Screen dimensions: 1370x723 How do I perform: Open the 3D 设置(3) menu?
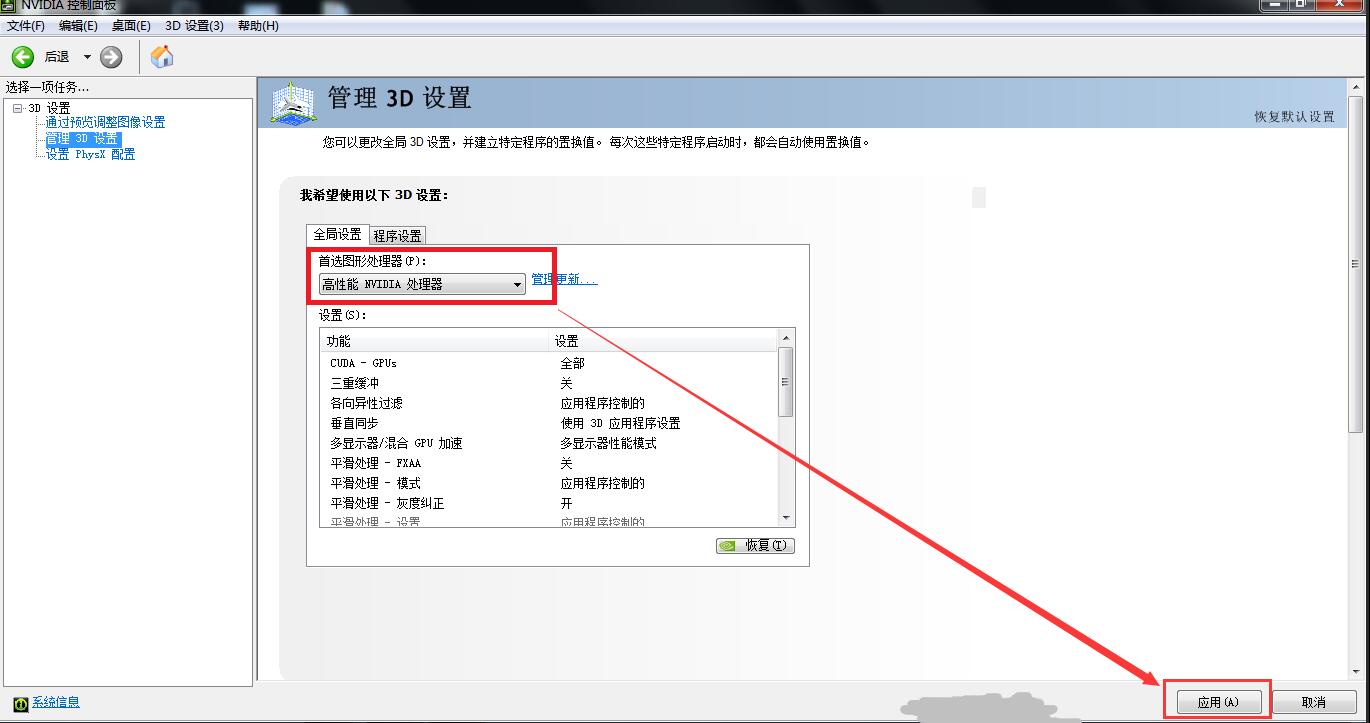pyautogui.click(x=194, y=26)
